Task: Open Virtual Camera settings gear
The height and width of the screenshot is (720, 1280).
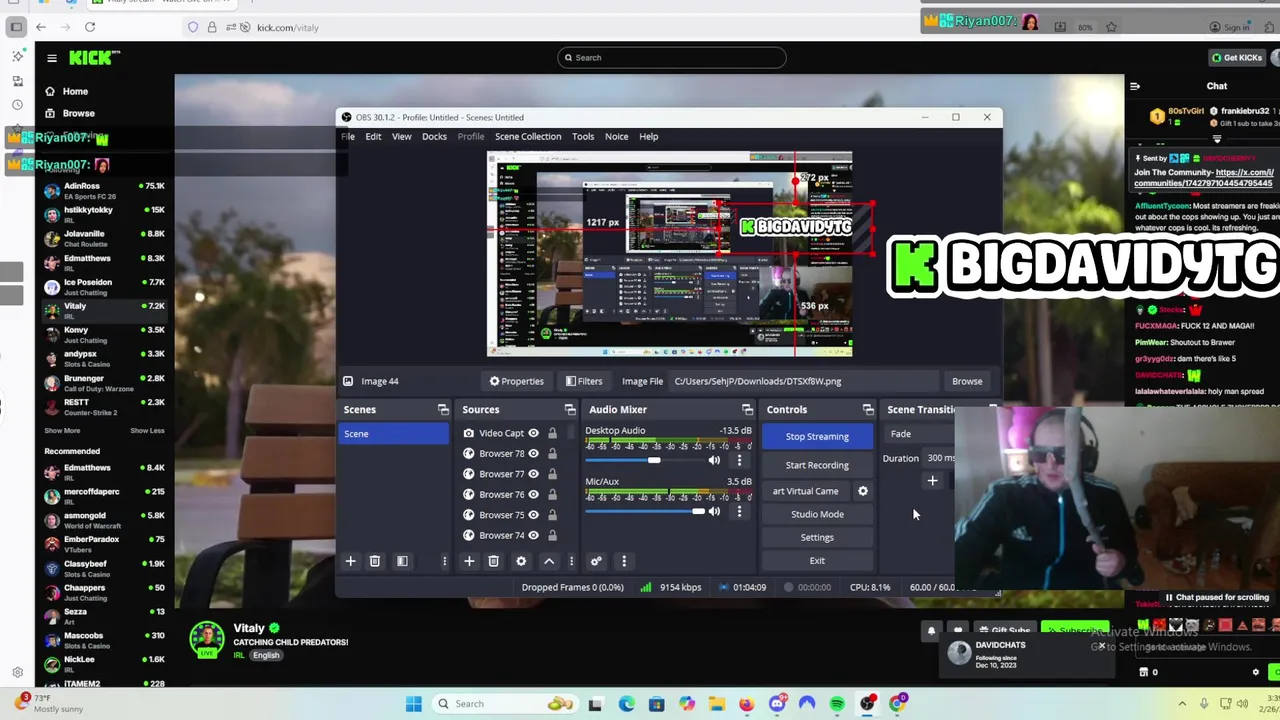Action: 863,491
